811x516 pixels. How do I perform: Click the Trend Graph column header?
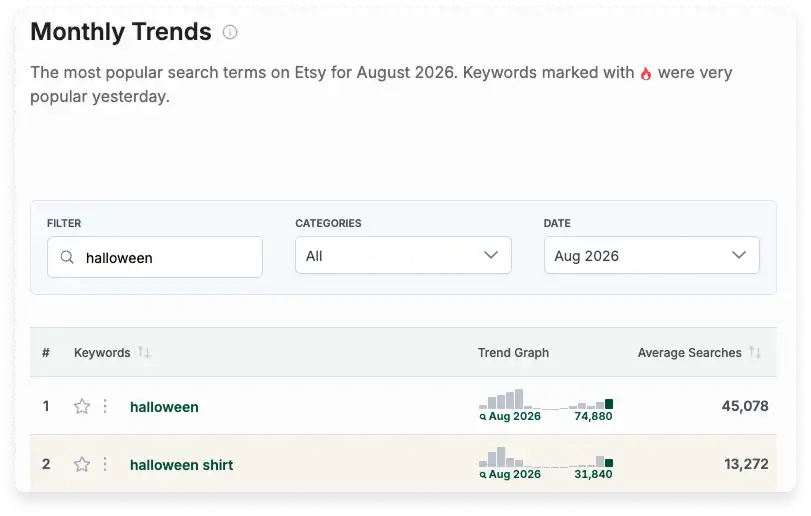pyautogui.click(x=513, y=353)
